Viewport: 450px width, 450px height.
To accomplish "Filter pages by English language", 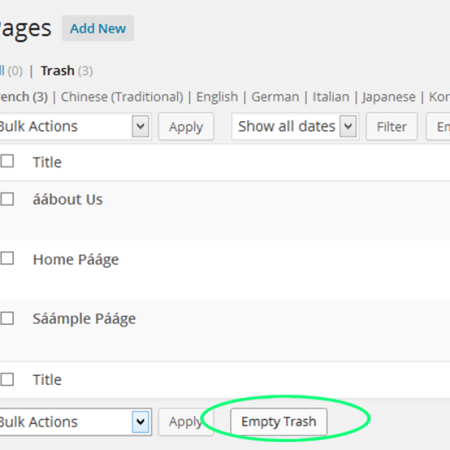I will [217, 97].
